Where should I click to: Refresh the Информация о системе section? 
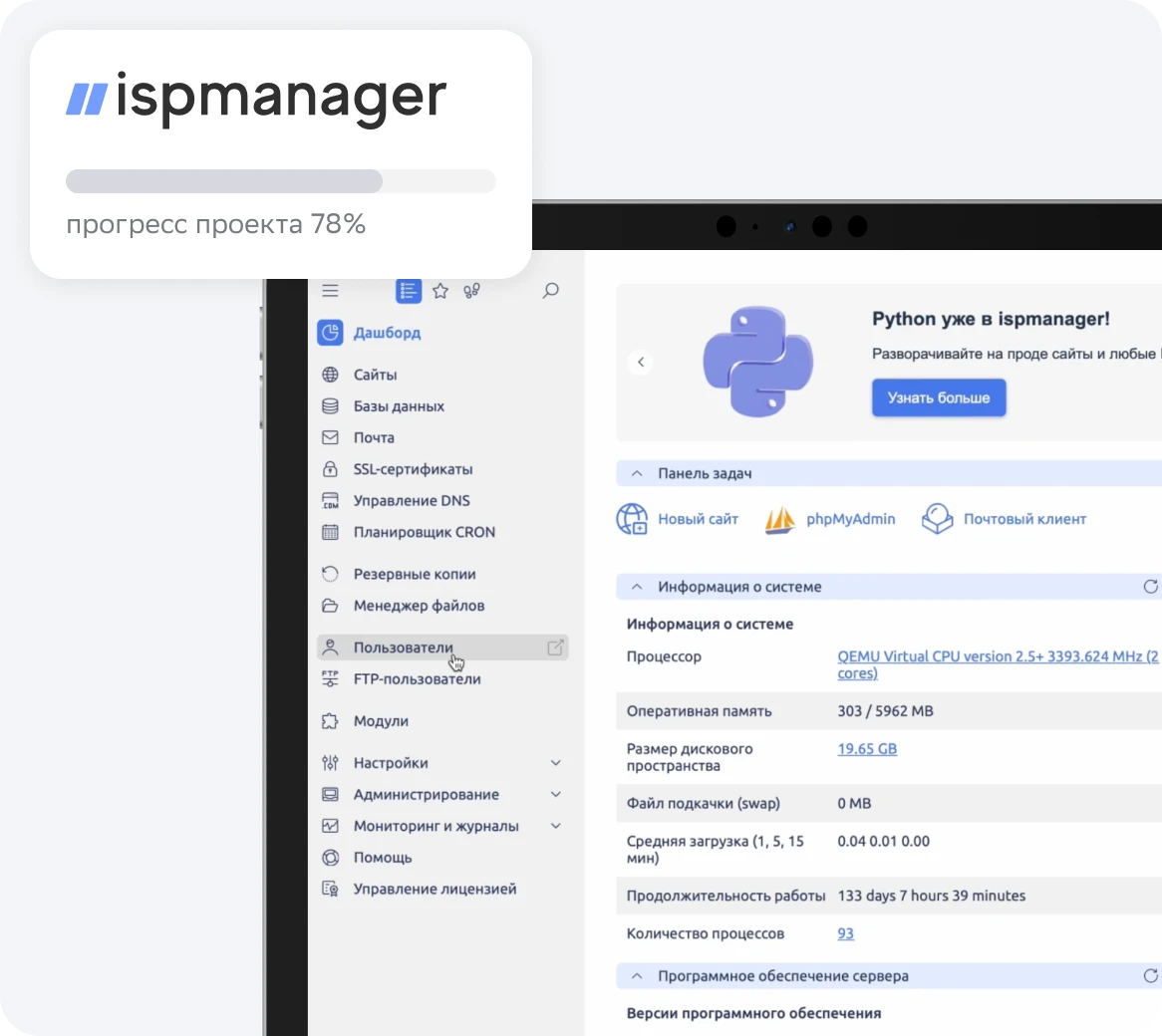click(x=1150, y=587)
